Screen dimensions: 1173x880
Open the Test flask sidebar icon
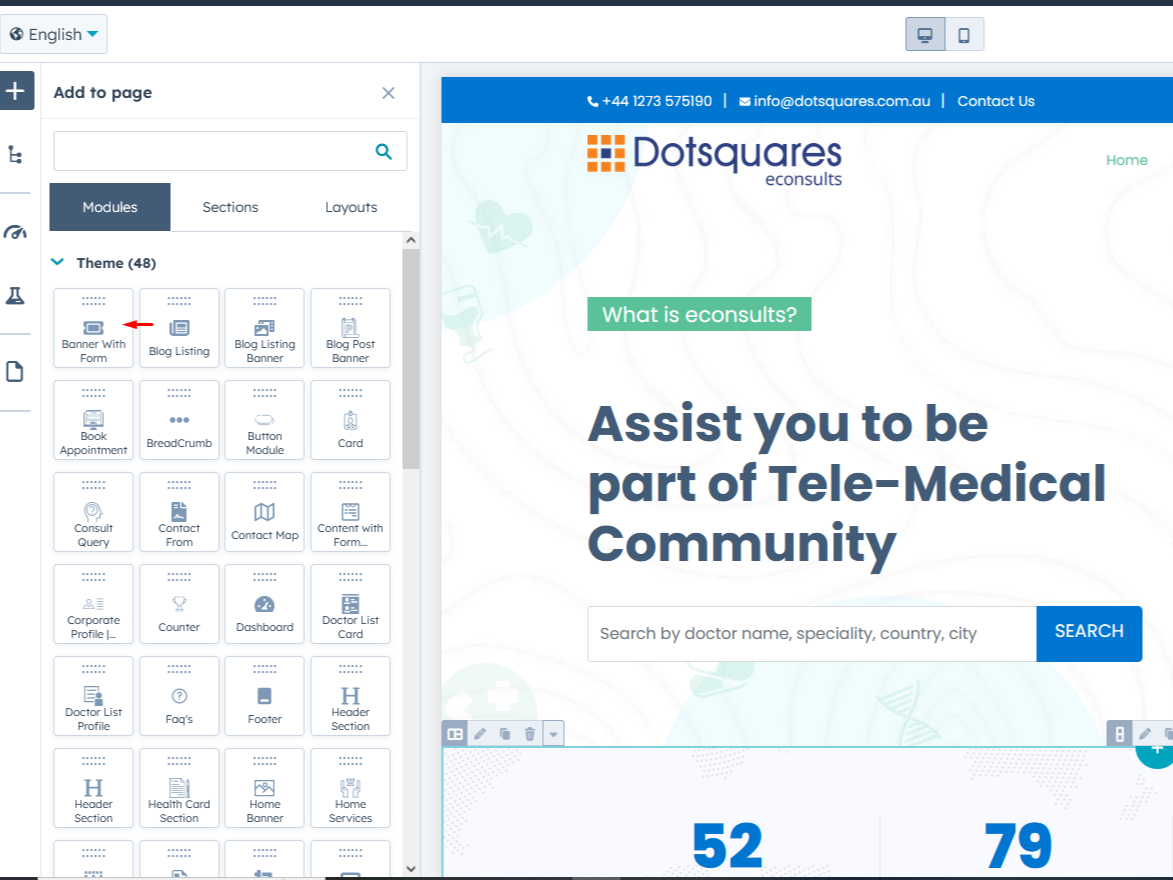tap(16, 296)
